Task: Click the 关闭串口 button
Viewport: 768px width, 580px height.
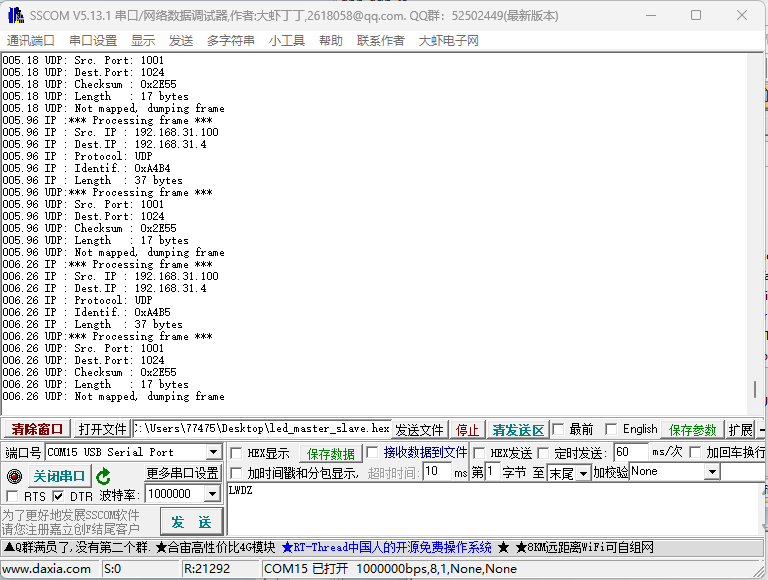Action: (59, 476)
